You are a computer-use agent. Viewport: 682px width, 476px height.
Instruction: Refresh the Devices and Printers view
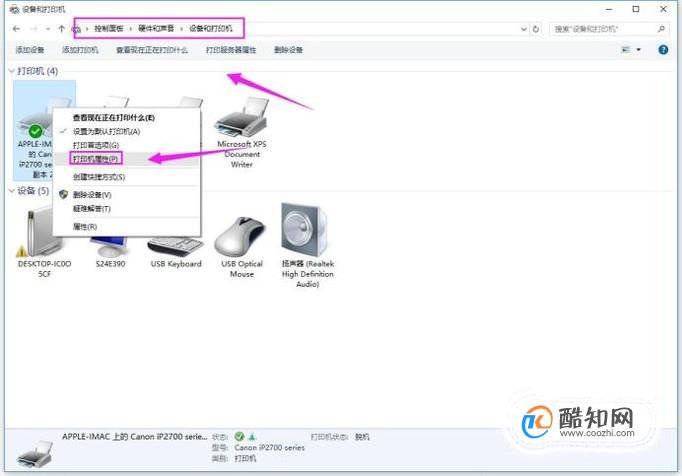coord(536,29)
